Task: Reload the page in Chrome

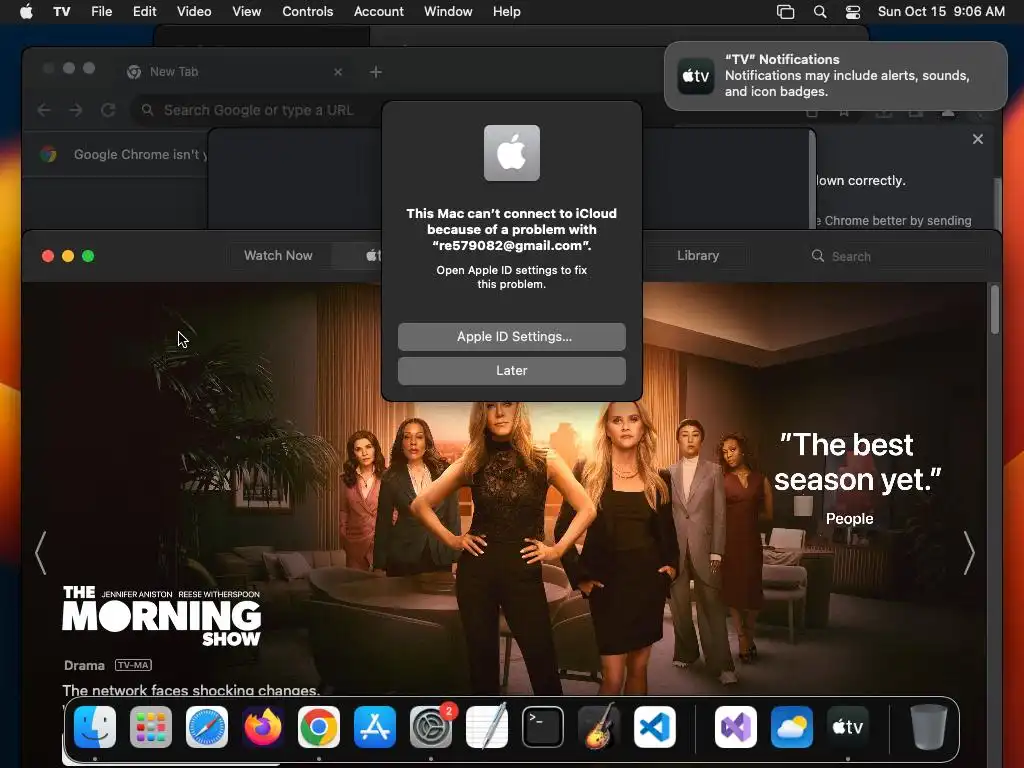Action: [x=108, y=110]
